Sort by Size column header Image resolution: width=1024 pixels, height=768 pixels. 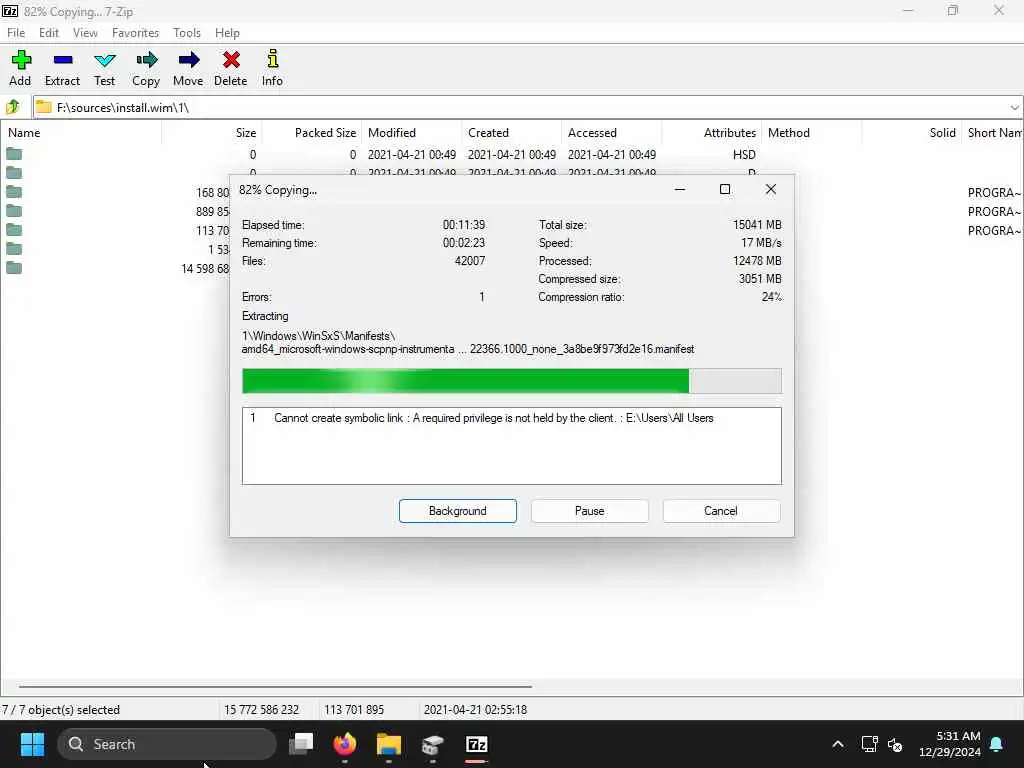(212, 133)
